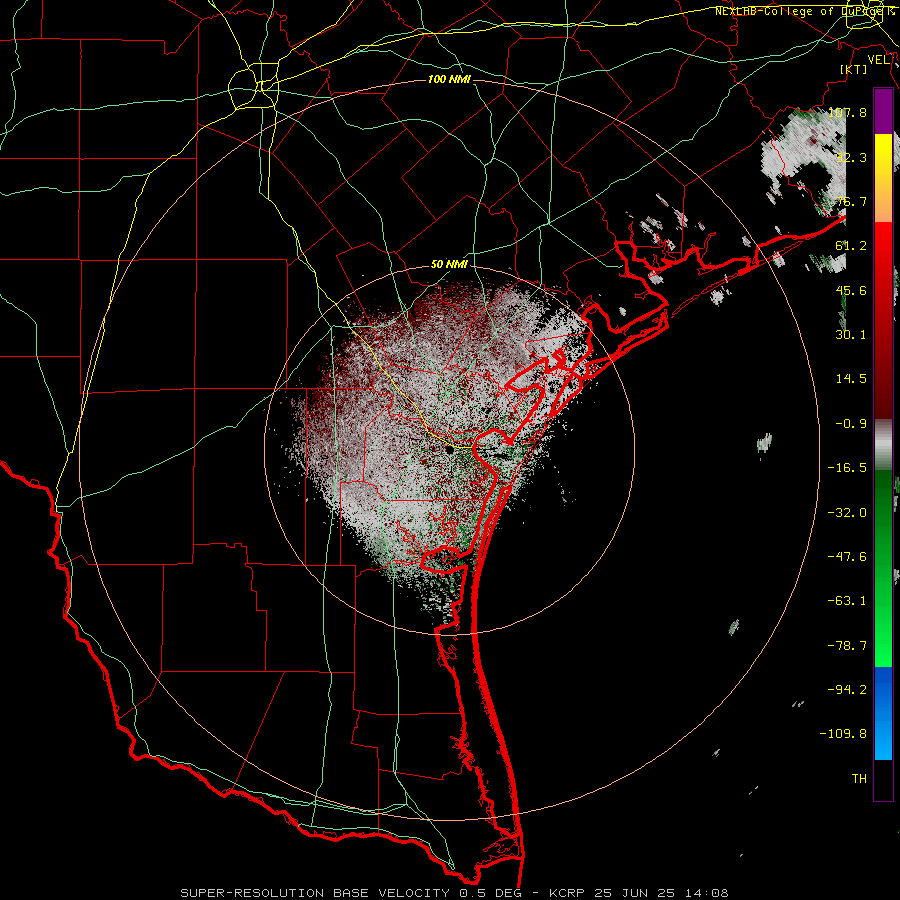The height and width of the screenshot is (900, 900).
Task: Click the 61.2 velocity scale value
Action: (x=851, y=246)
